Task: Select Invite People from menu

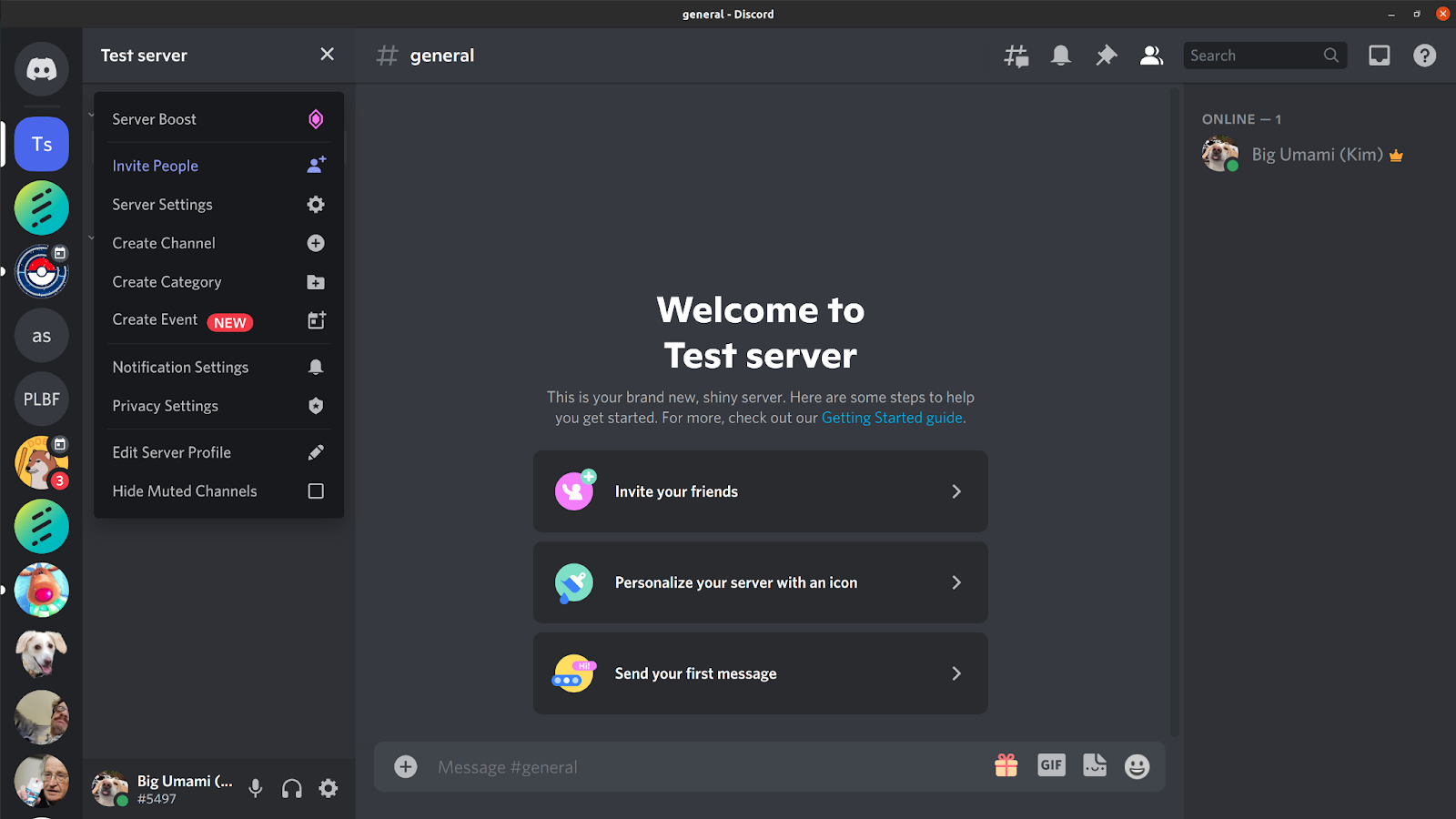Action: tap(218, 166)
